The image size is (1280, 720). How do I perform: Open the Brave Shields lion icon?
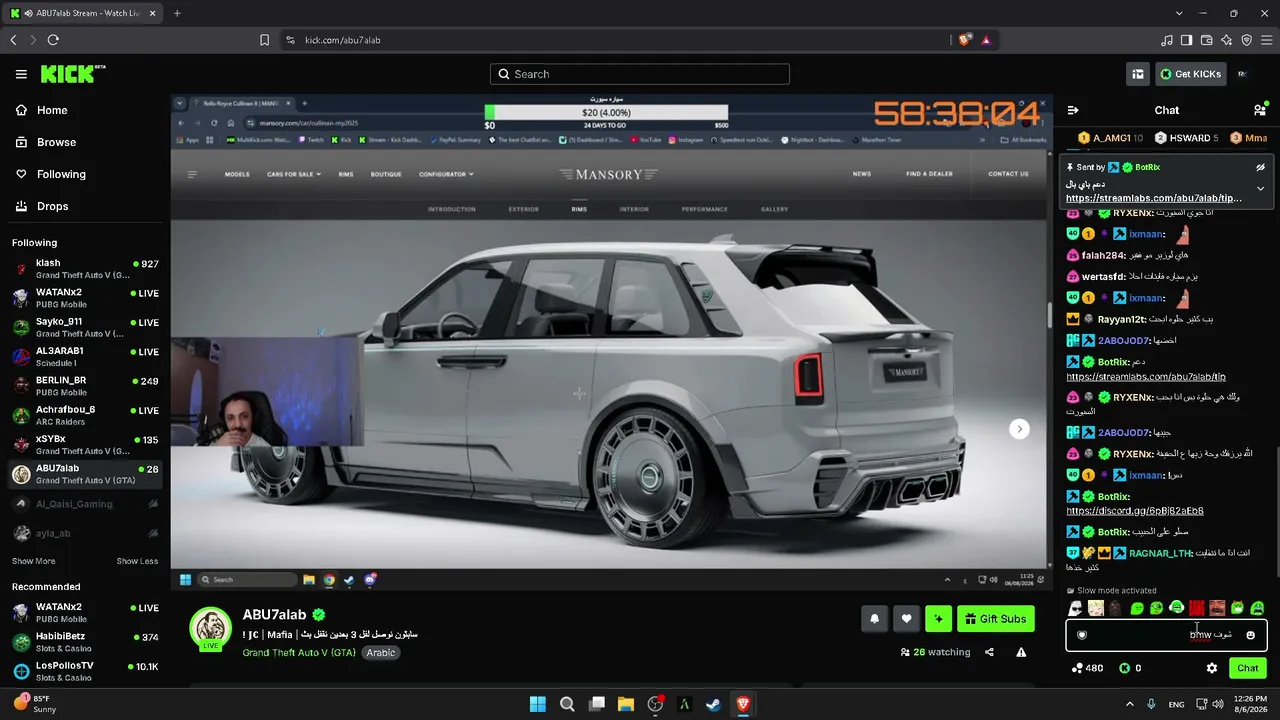point(964,40)
